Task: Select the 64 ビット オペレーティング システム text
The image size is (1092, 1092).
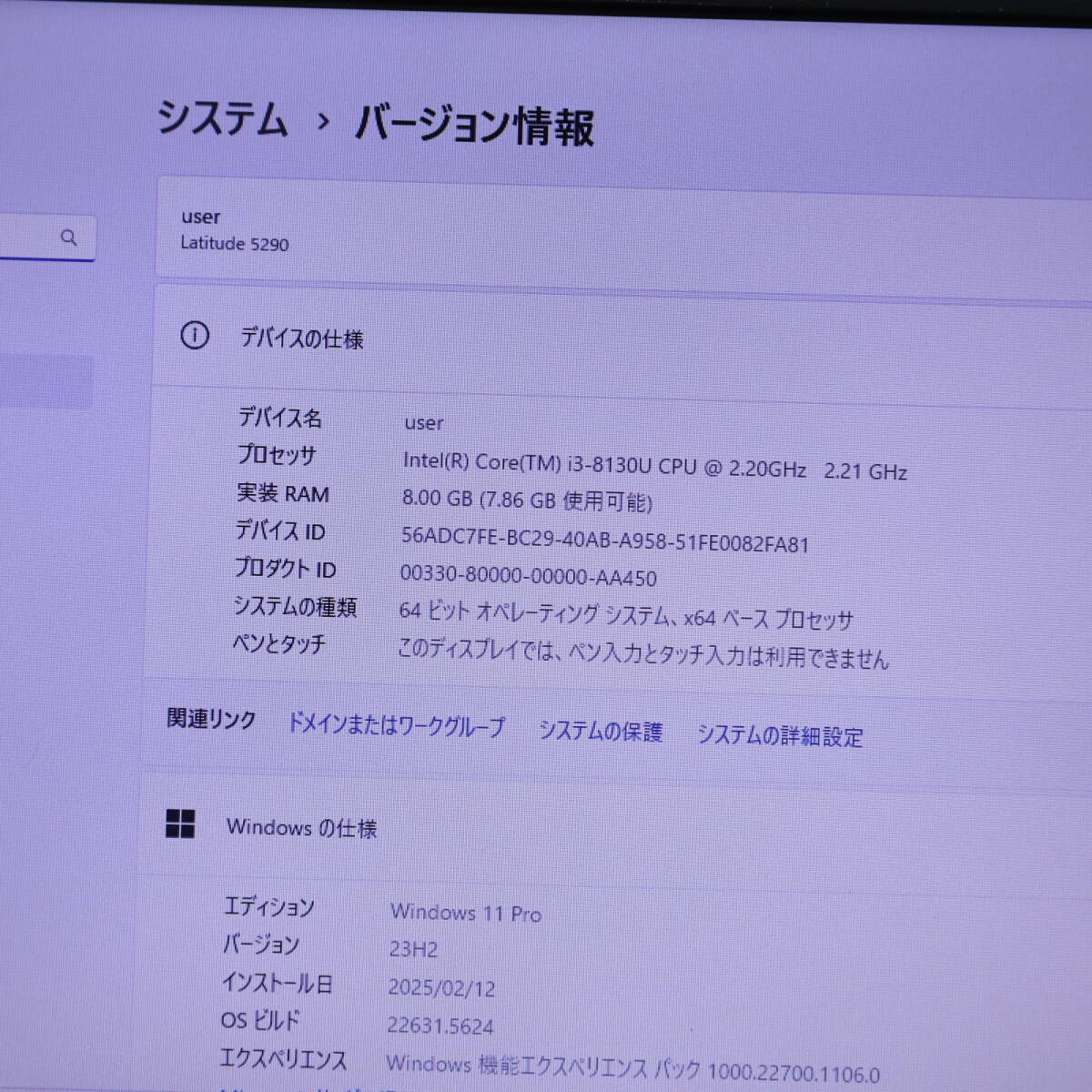Action: click(x=626, y=616)
